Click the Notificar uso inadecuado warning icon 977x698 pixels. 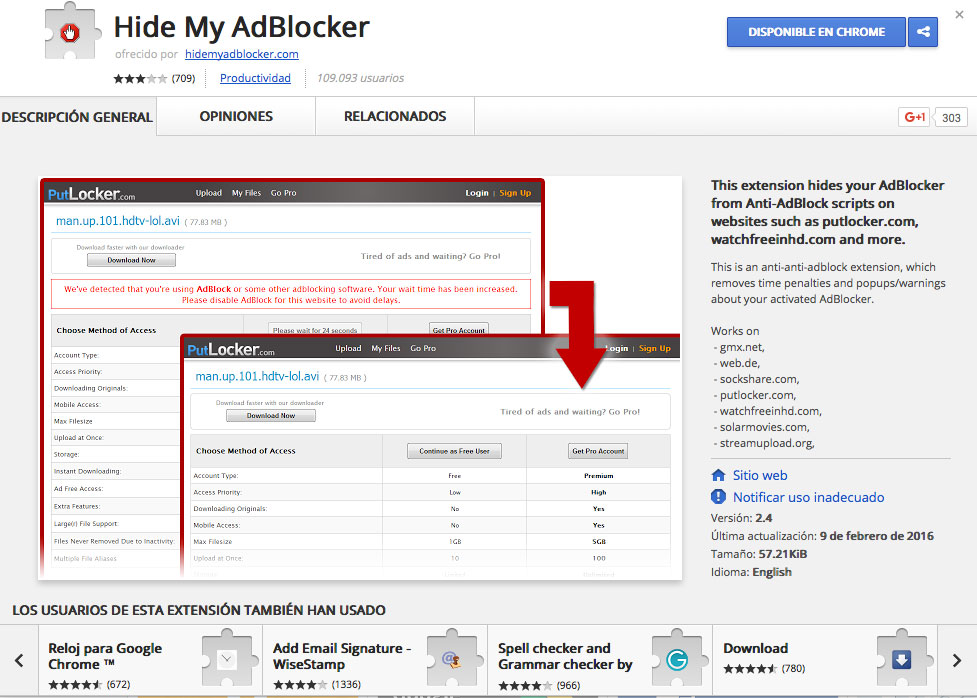click(718, 497)
